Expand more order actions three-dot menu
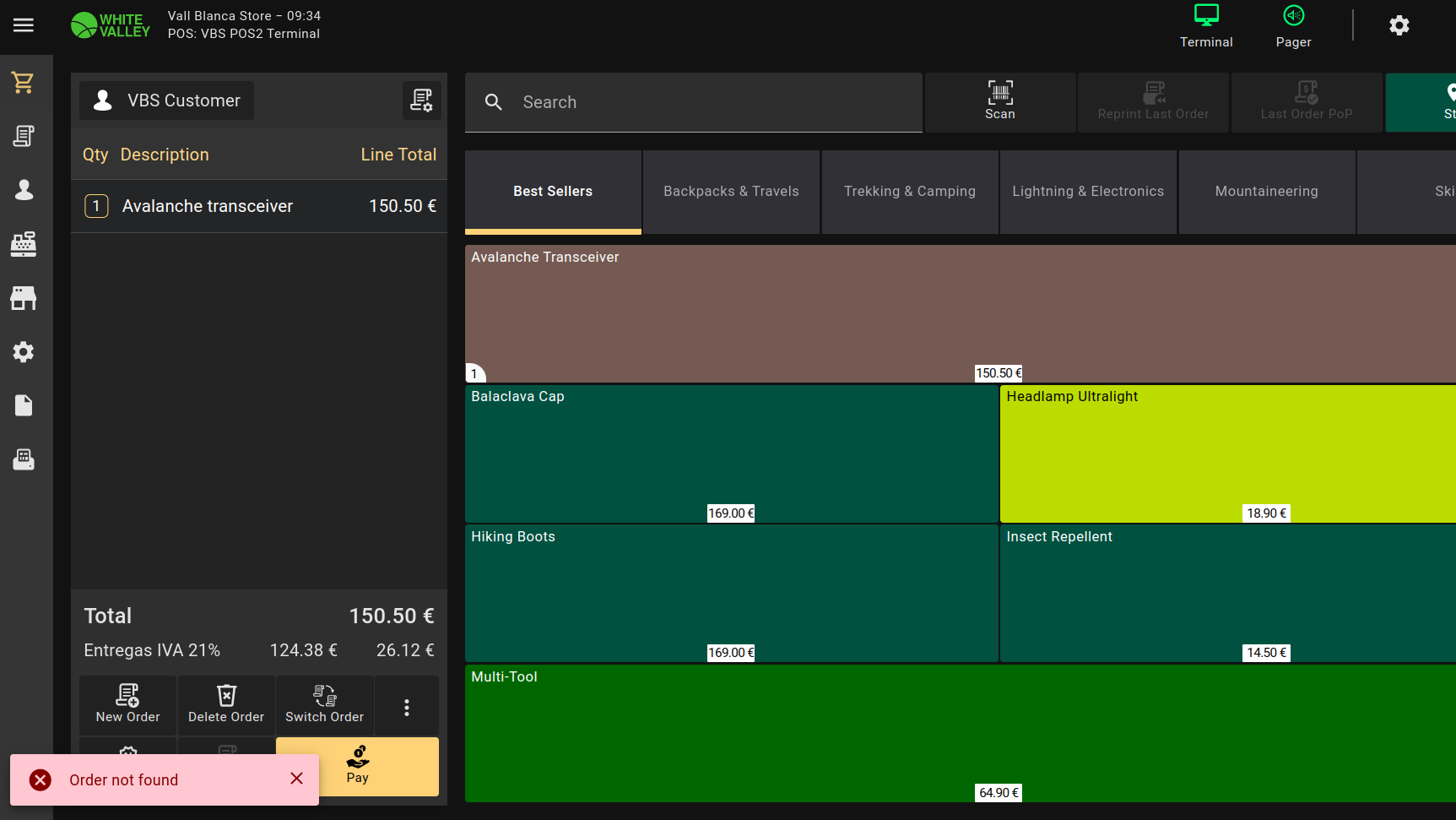 tap(407, 707)
